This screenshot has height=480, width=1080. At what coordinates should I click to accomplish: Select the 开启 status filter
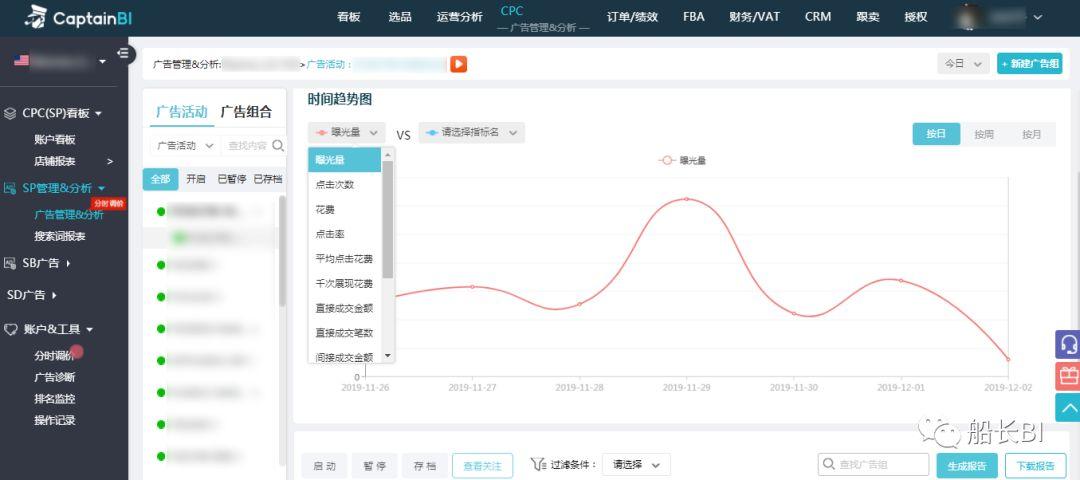pos(196,179)
